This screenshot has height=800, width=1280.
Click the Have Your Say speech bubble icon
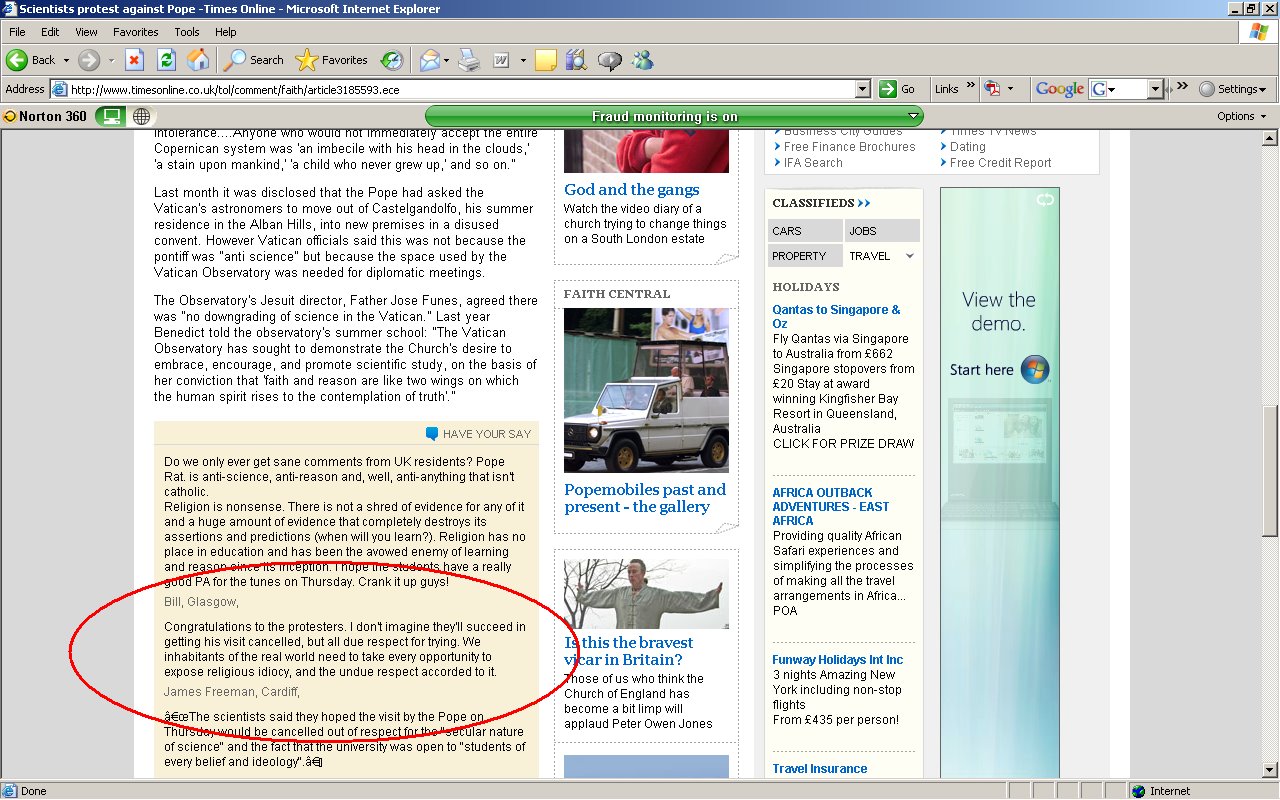tap(432, 434)
